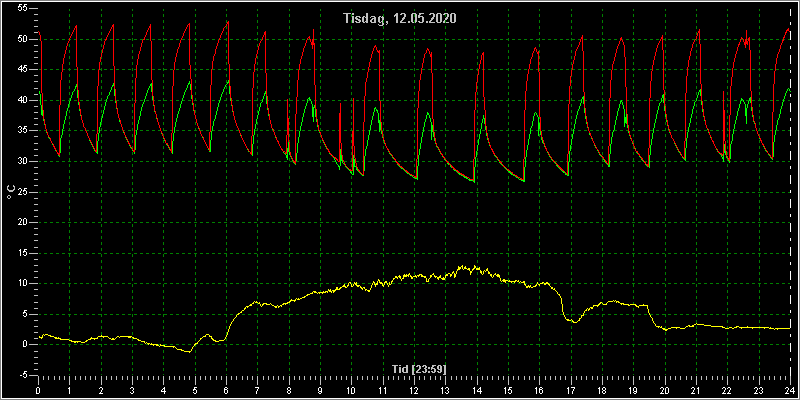
Task: Click the °C axis unit label
Action: point(11,192)
